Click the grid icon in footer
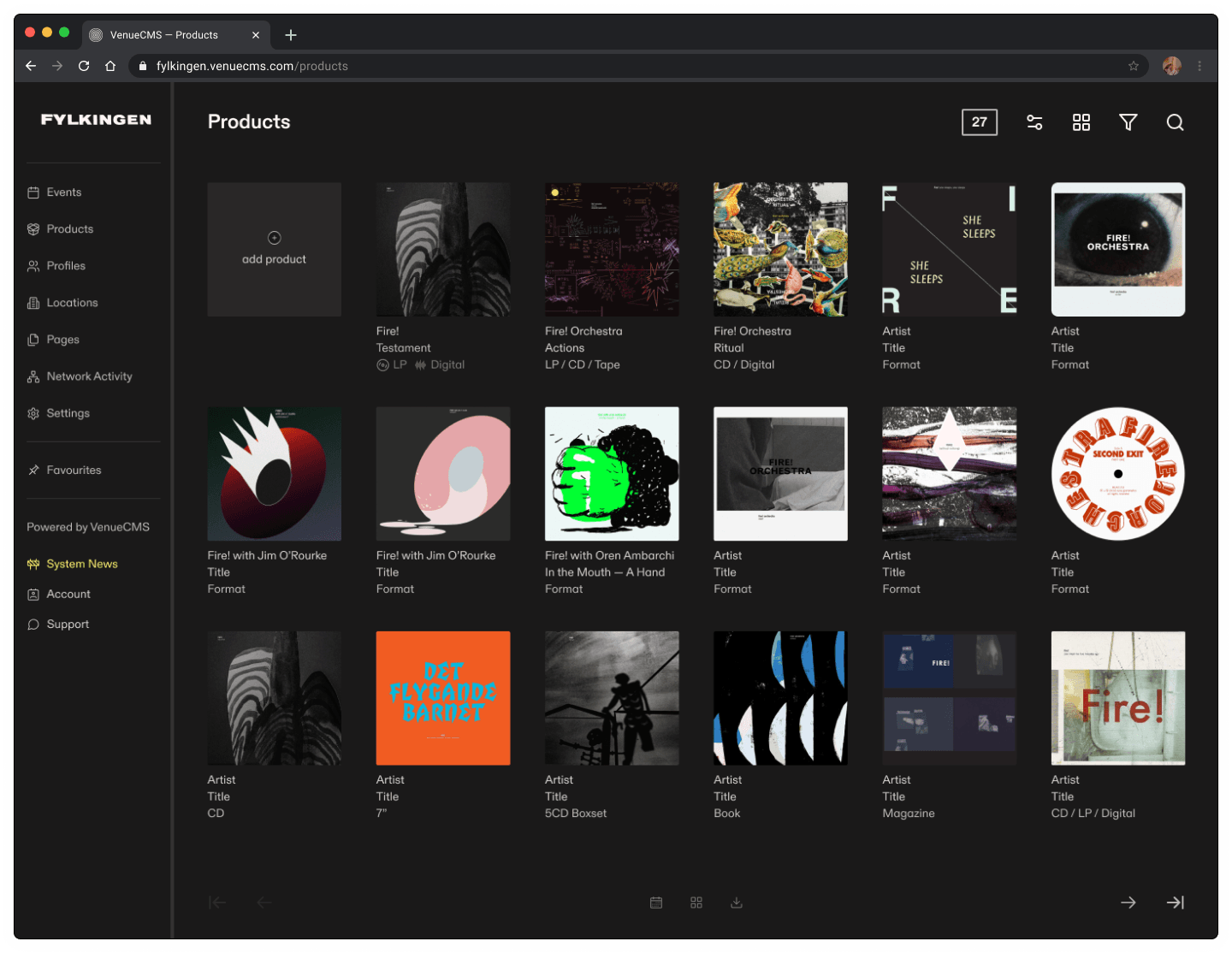The height and width of the screenshot is (953, 1232). [x=696, y=903]
